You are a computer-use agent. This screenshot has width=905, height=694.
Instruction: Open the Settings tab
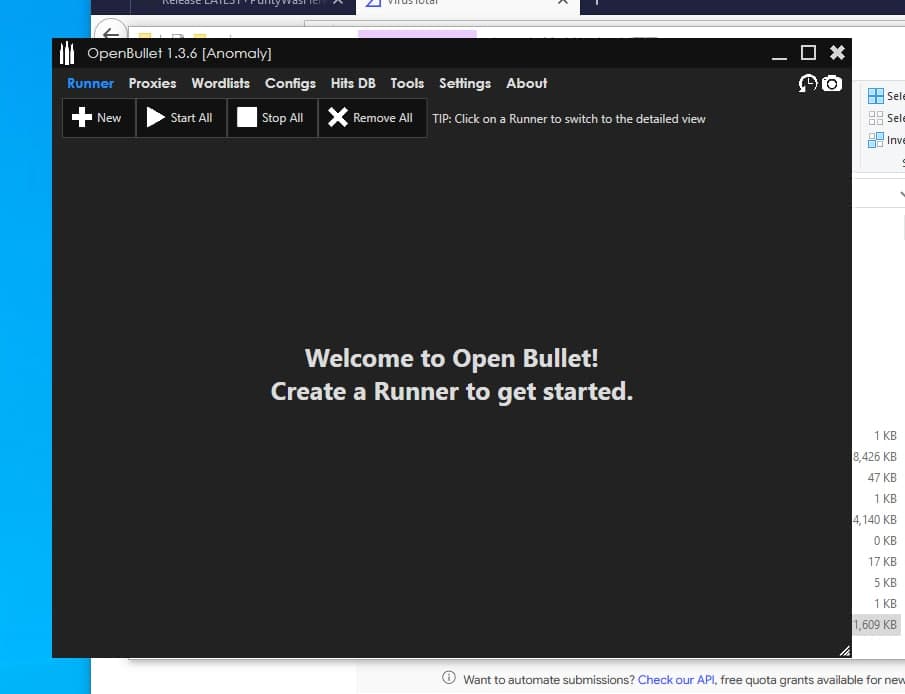click(x=465, y=83)
